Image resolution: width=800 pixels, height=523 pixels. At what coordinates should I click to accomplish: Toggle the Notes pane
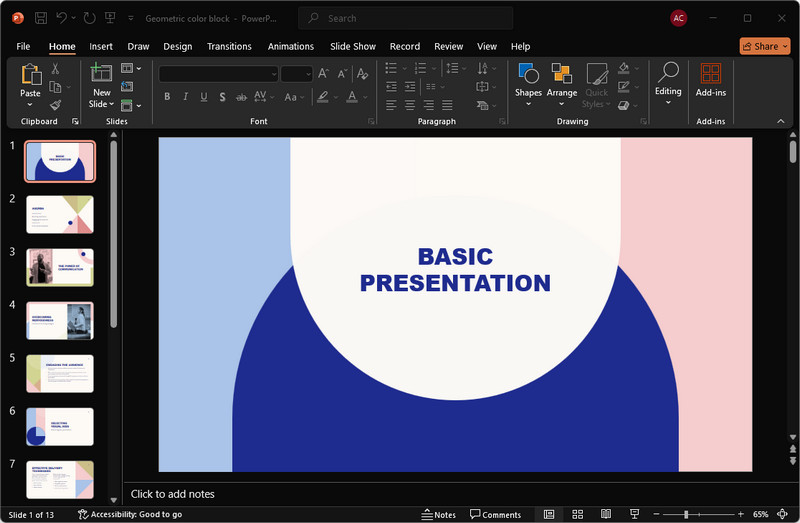[439, 514]
